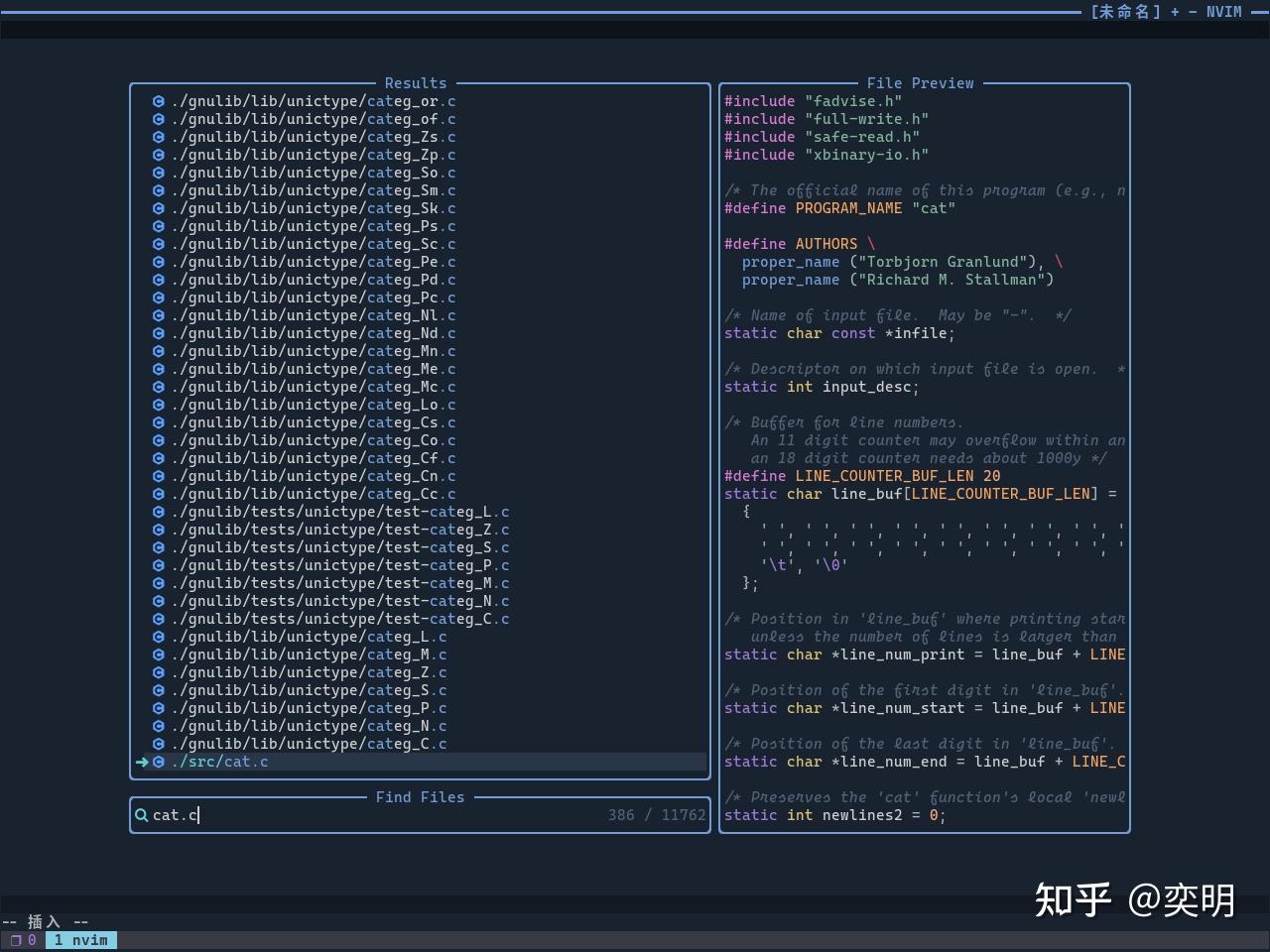The width and height of the screenshot is (1270, 952).
Task: Click the C icon next to categ_or.c
Action: click(x=159, y=101)
